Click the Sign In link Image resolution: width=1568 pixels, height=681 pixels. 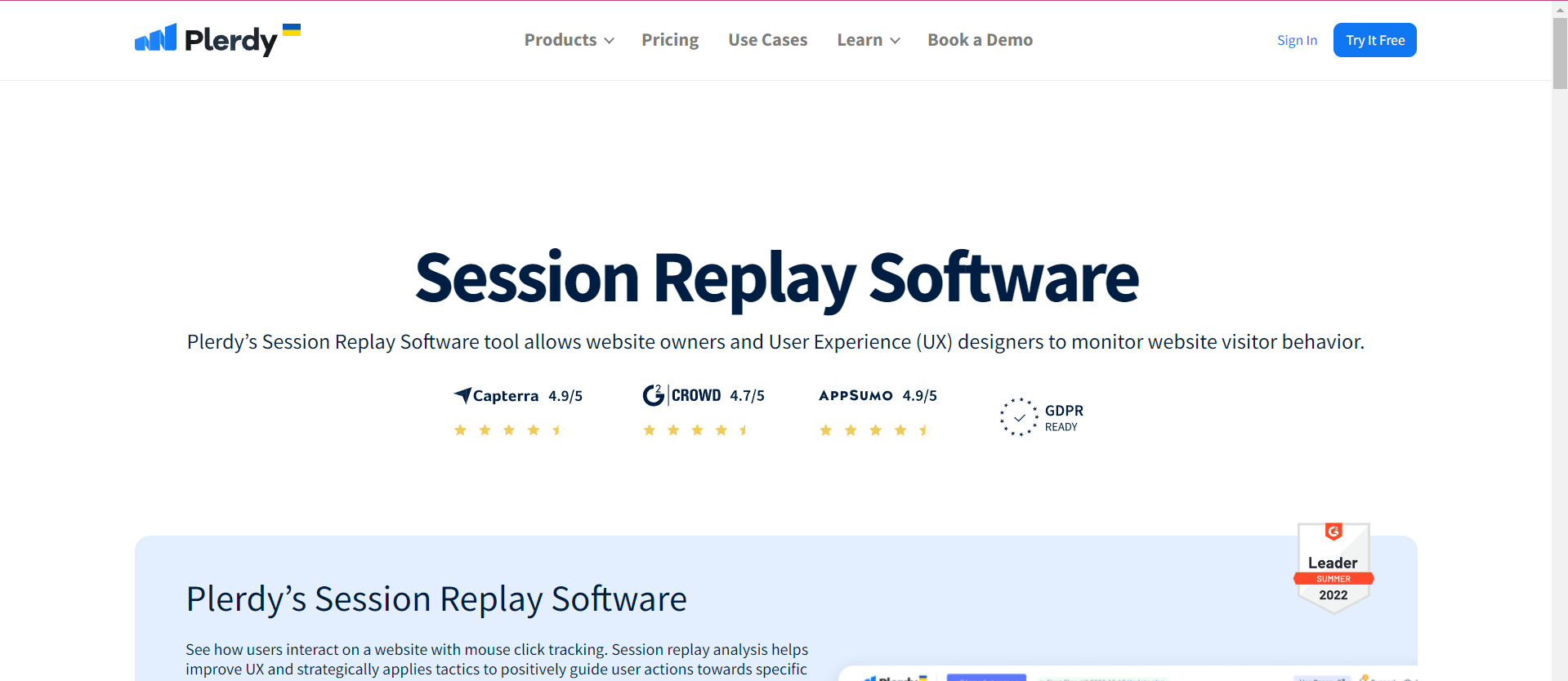[1297, 40]
